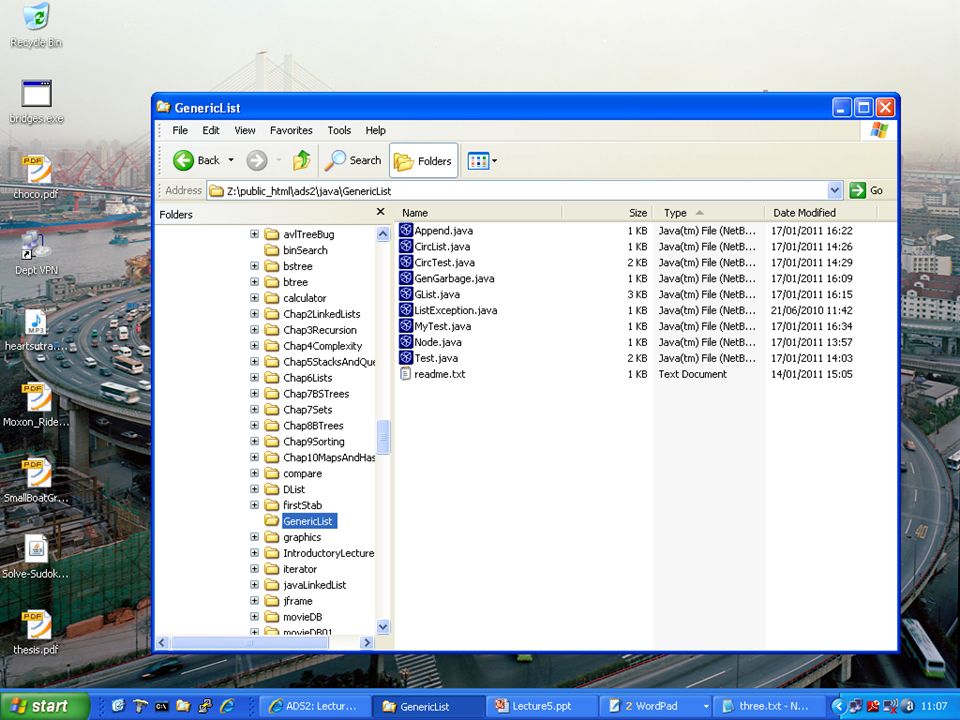Click the Up folder icon
Screen dimensions: 960x720
click(301, 160)
